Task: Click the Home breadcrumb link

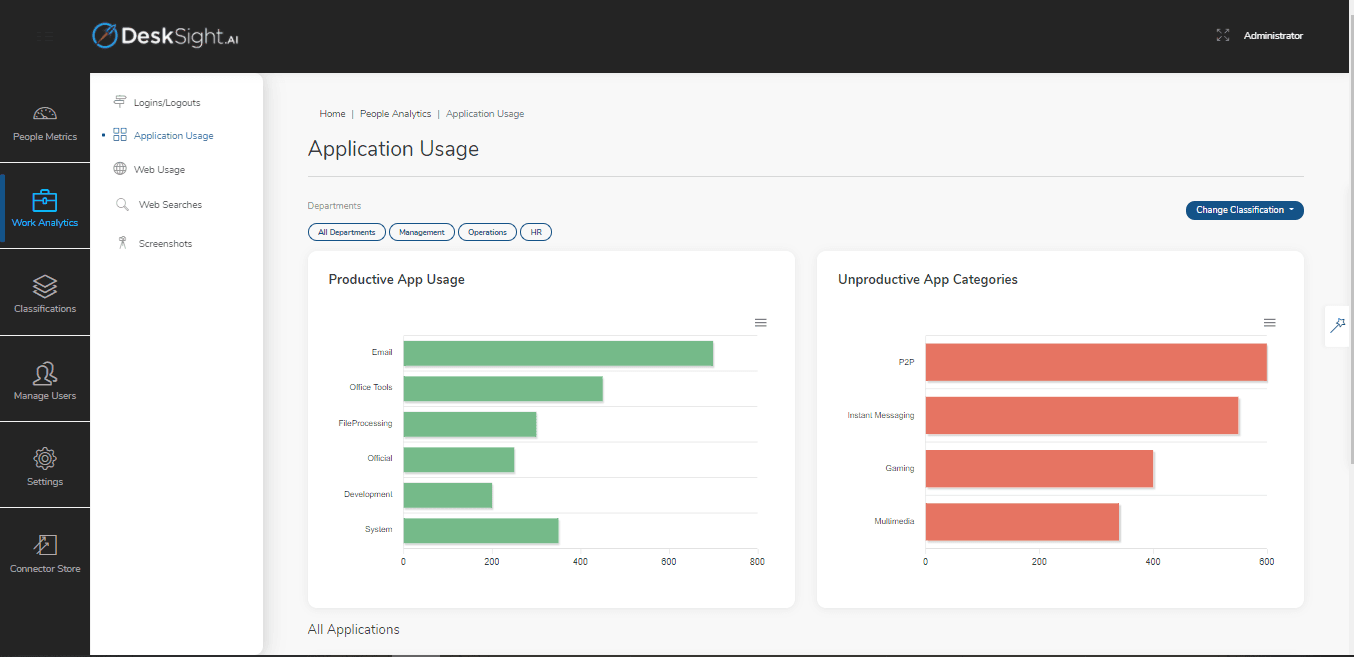Action: [x=332, y=114]
